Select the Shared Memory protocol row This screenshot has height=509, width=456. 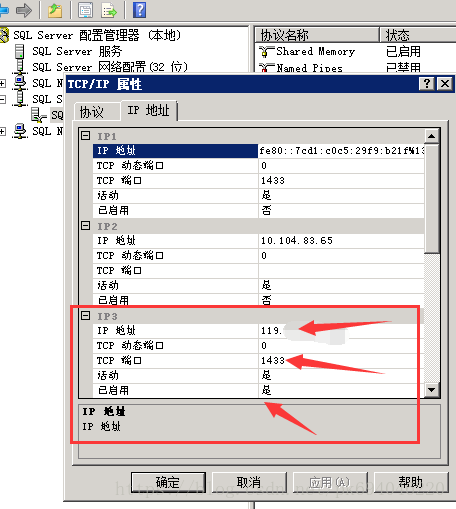[355, 52]
